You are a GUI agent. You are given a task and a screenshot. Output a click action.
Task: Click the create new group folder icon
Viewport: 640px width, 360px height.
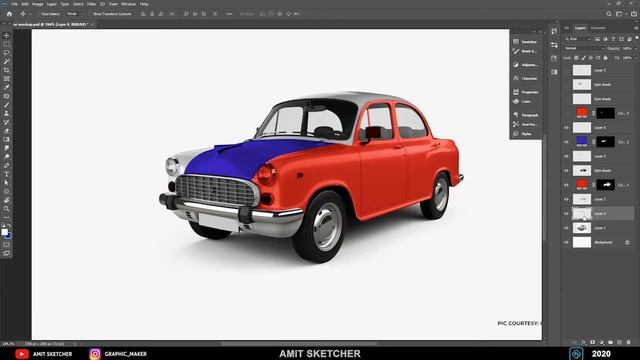(610, 342)
